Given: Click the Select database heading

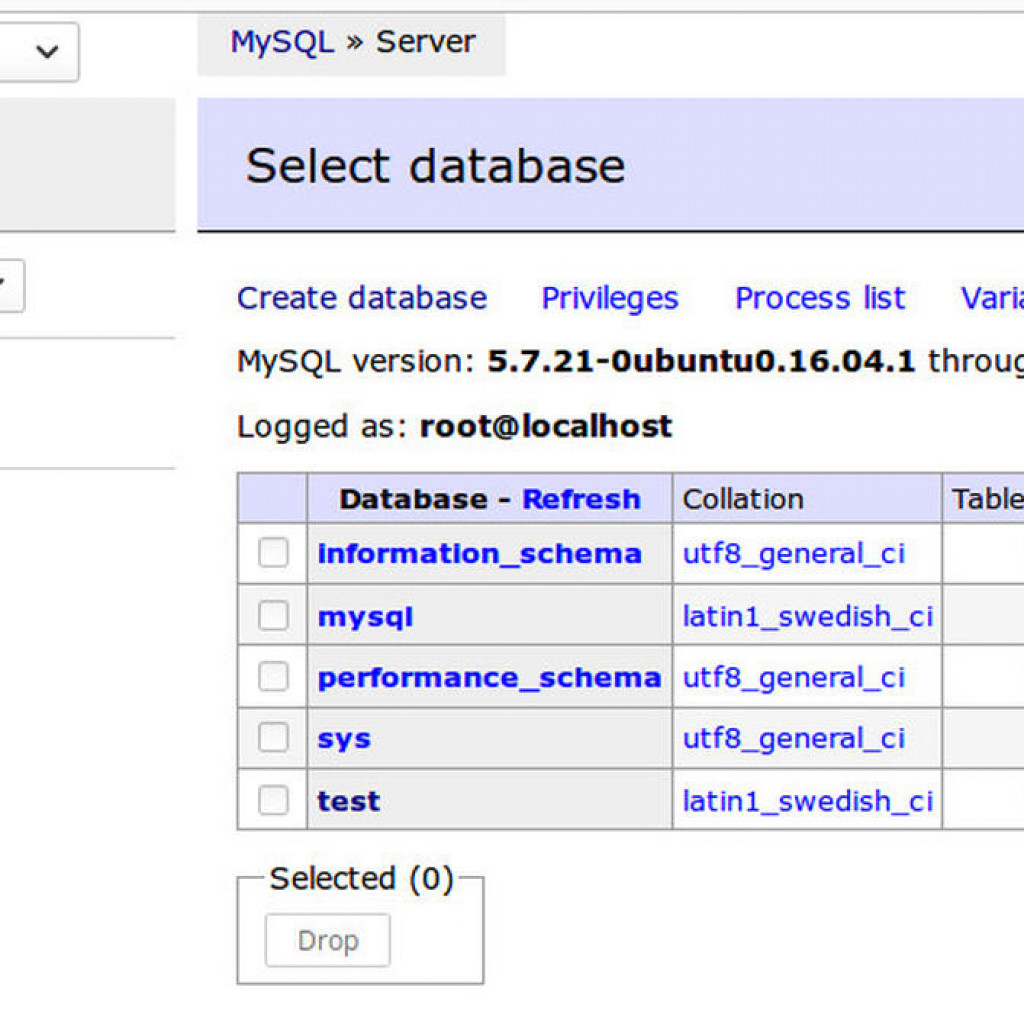Looking at the screenshot, I should [x=436, y=165].
